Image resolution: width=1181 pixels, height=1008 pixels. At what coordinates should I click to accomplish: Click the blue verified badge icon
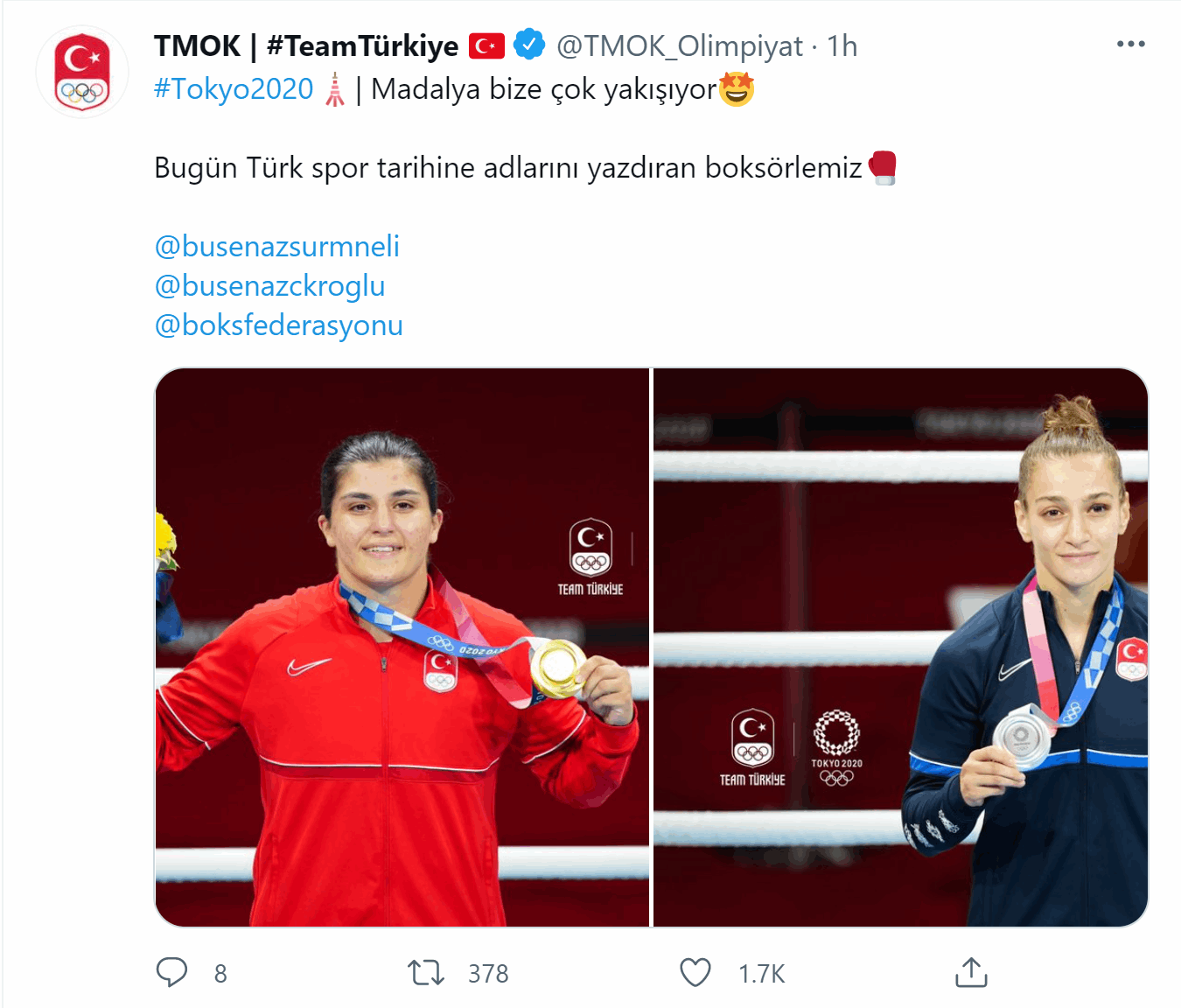pyautogui.click(x=529, y=45)
